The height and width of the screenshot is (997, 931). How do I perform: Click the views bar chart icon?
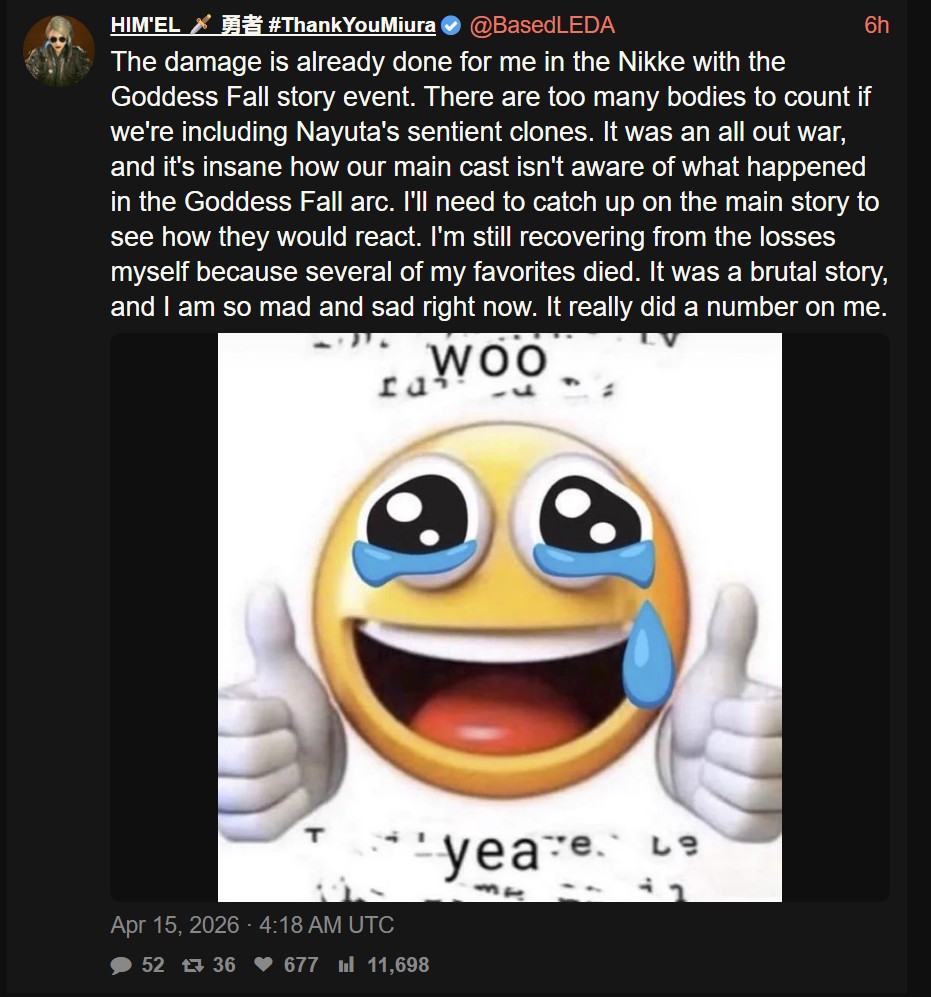pos(346,965)
